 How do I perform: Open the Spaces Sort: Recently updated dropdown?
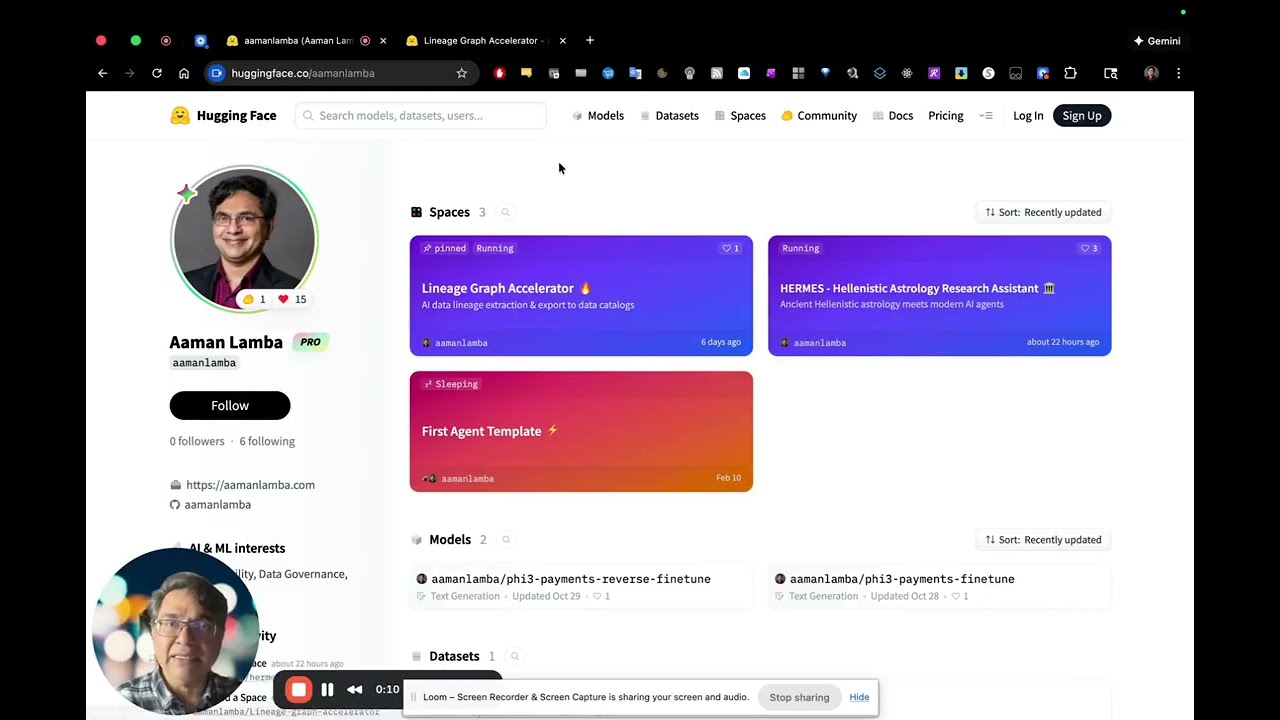1043,212
